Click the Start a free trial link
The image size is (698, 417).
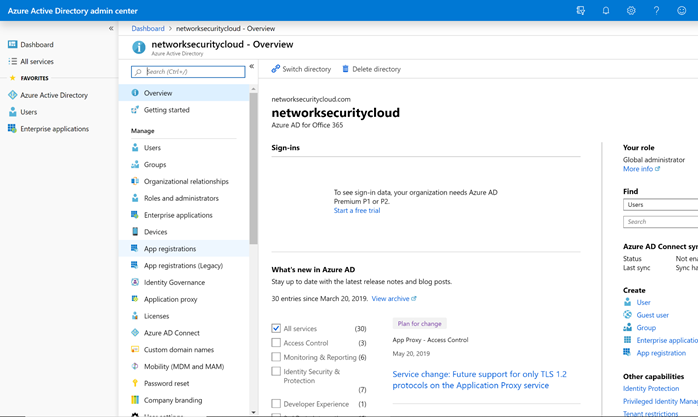357,211
